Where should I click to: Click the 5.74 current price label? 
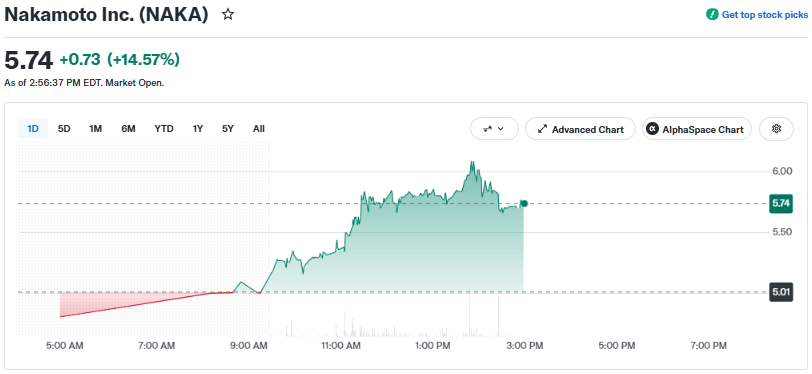coord(780,204)
